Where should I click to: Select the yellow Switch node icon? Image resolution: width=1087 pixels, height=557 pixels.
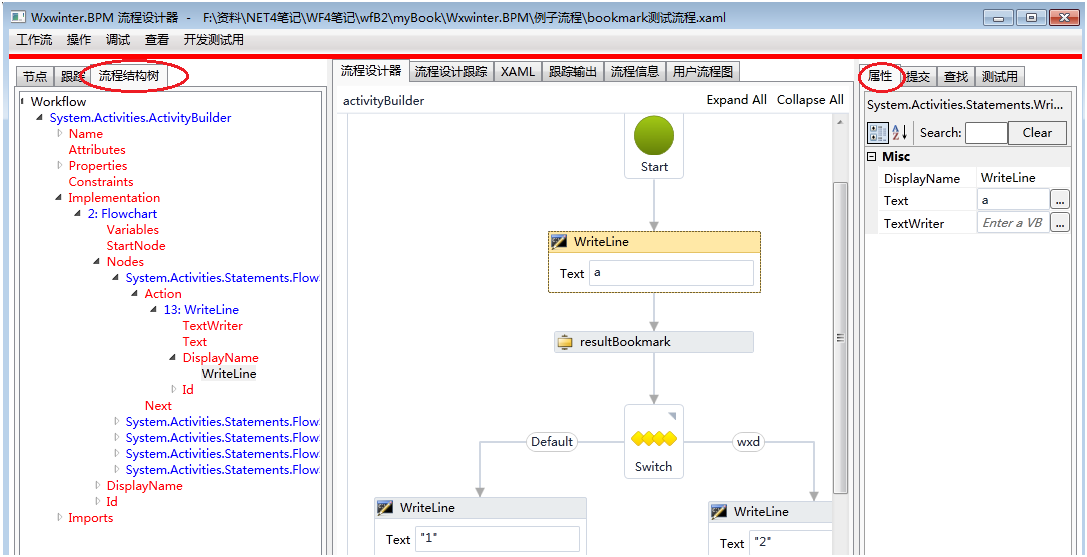654,438
